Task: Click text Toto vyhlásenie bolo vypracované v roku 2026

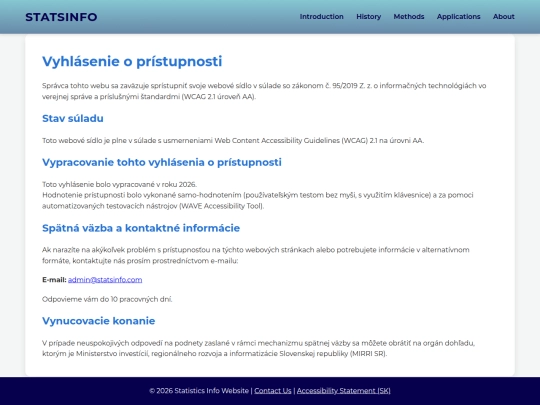Action: coord(120,184)
